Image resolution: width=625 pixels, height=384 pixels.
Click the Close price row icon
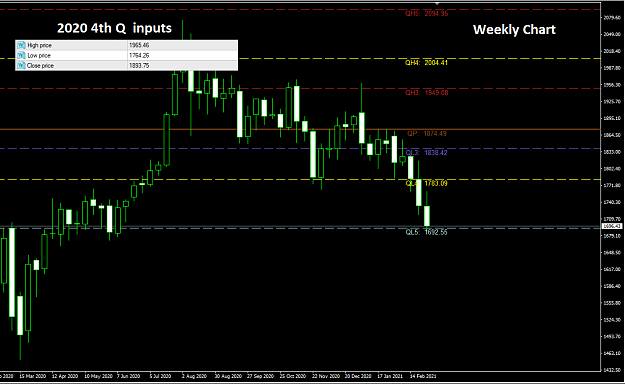[21, 65]
